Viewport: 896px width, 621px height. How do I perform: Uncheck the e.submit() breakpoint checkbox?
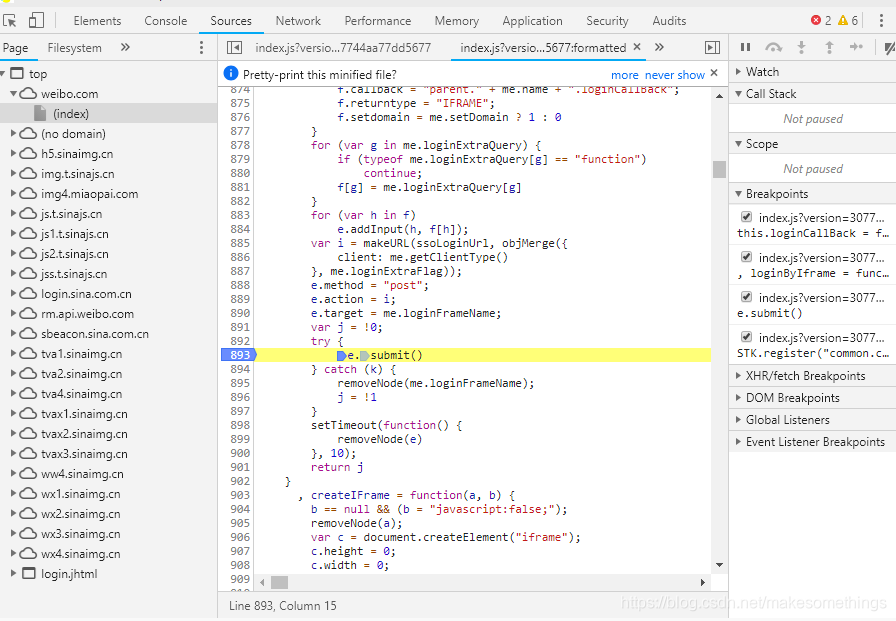[x=746, y=297]
